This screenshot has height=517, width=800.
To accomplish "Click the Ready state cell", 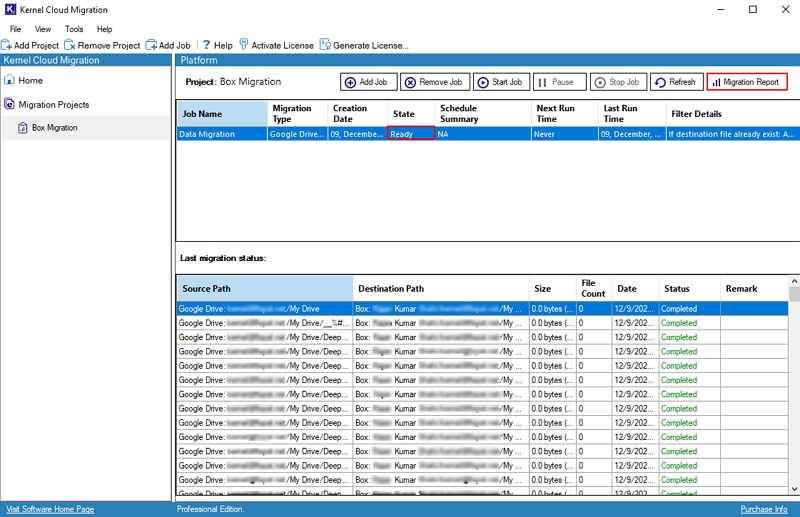I will 411,134.
